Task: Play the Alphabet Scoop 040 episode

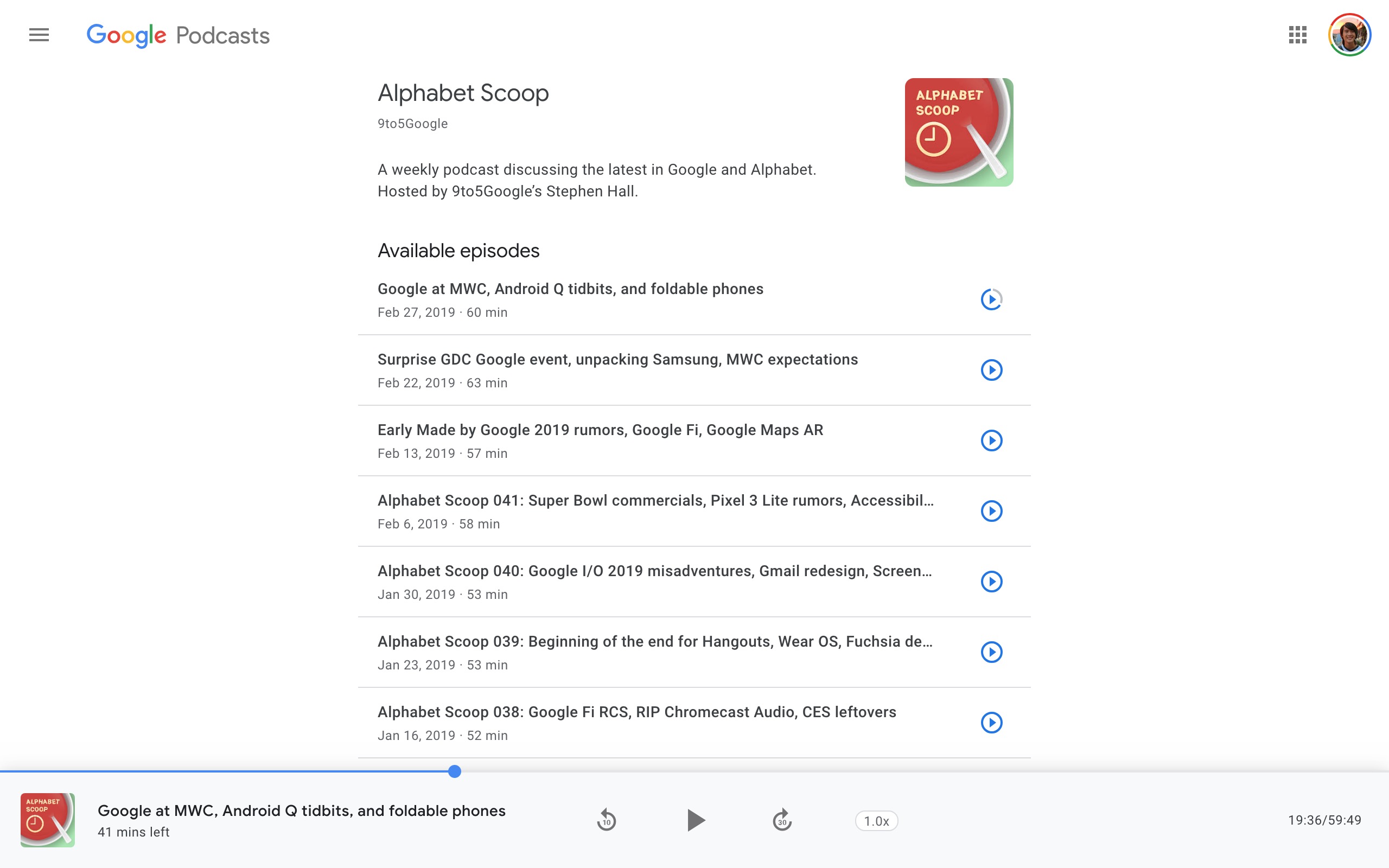Action: tap(992, 582)
